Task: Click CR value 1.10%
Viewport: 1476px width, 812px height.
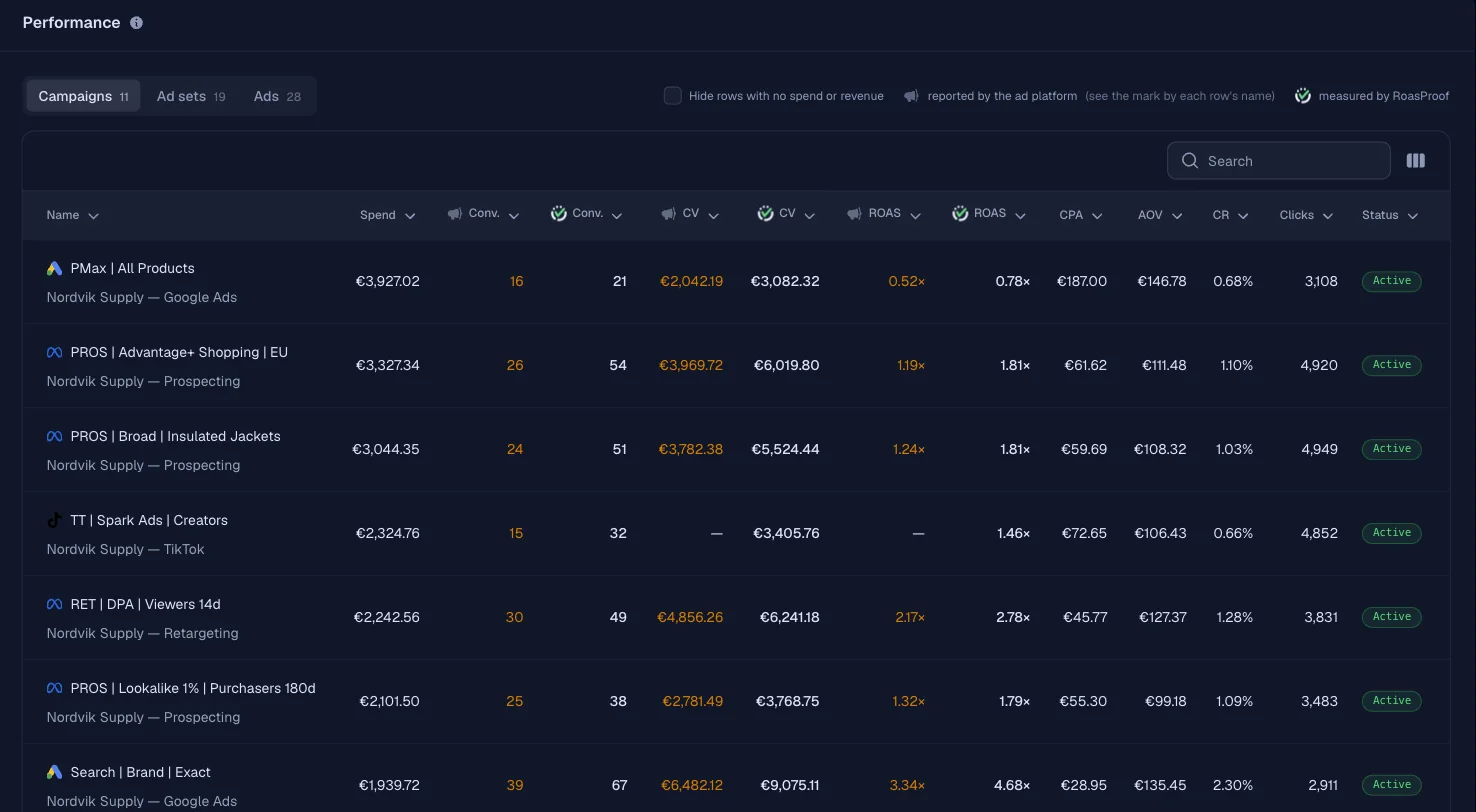Action: click(x=1236, y=366)
